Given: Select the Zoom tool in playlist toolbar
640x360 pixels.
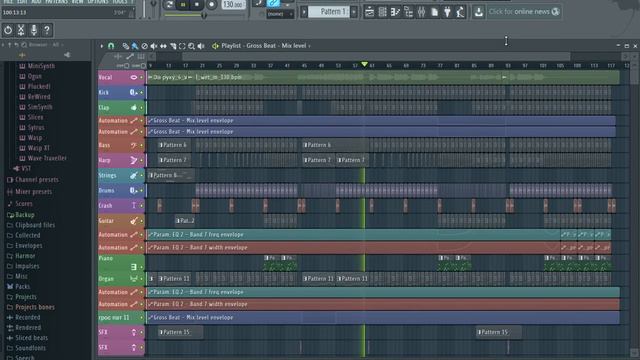Looking at the screenshot, I should 191,46.
